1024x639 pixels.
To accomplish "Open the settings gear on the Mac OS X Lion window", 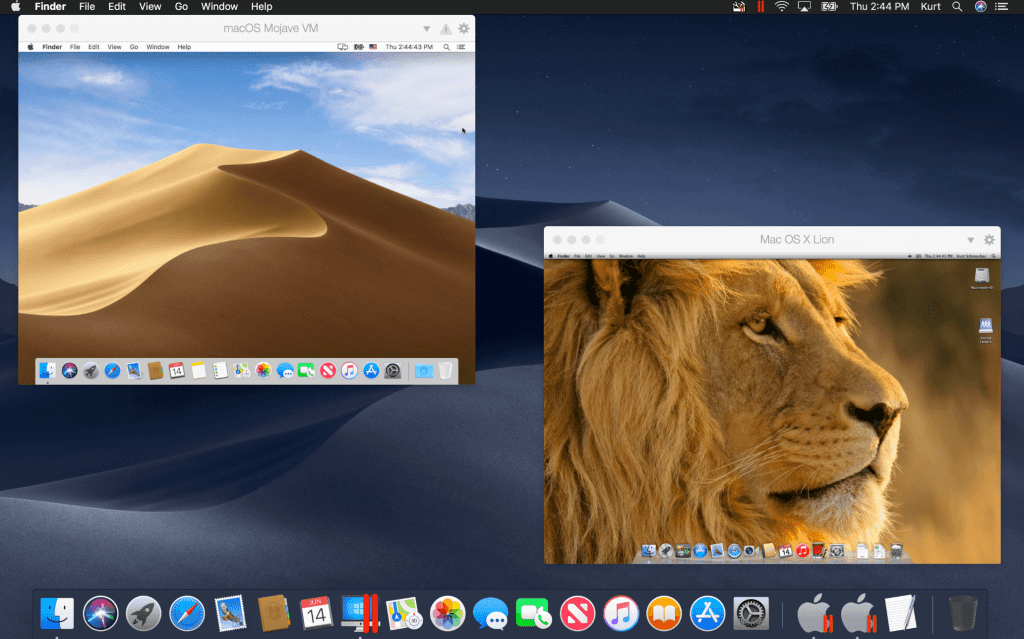I will 989,240.
